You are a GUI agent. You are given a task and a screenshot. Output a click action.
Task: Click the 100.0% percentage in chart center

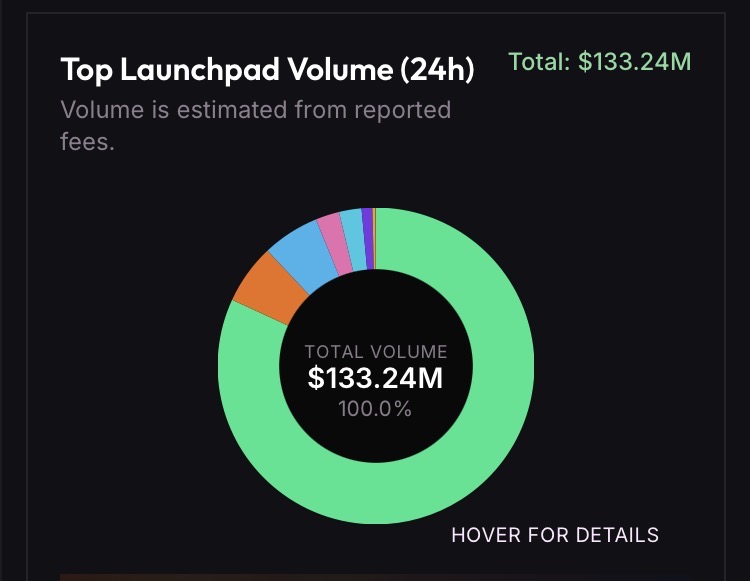click(375, 408)
